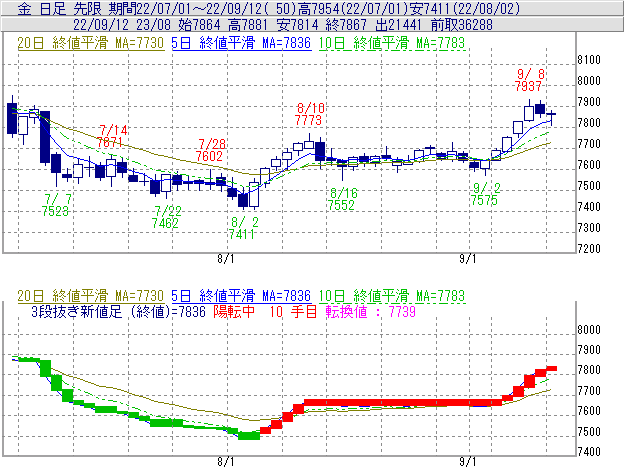This screenshot has height=475, width=624.
Task: Click the 8100 price axis label
Action: pyautogui.click(x=589, y=60)
